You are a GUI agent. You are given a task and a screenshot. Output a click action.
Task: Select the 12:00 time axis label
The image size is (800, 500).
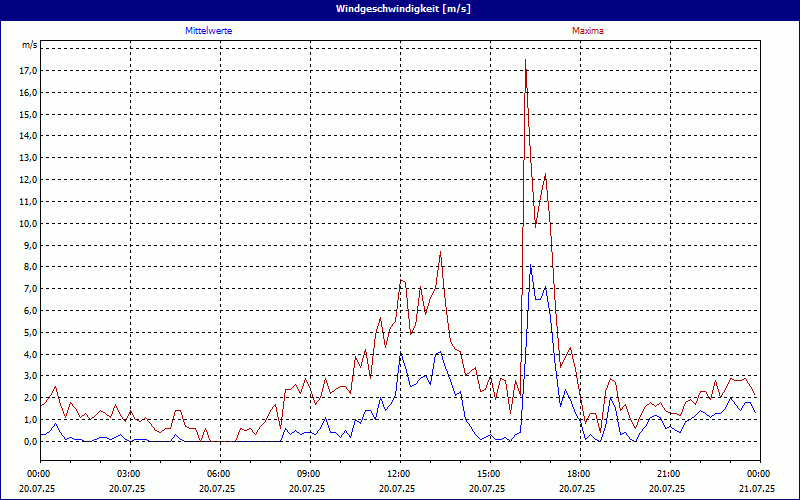pos(399,474)
